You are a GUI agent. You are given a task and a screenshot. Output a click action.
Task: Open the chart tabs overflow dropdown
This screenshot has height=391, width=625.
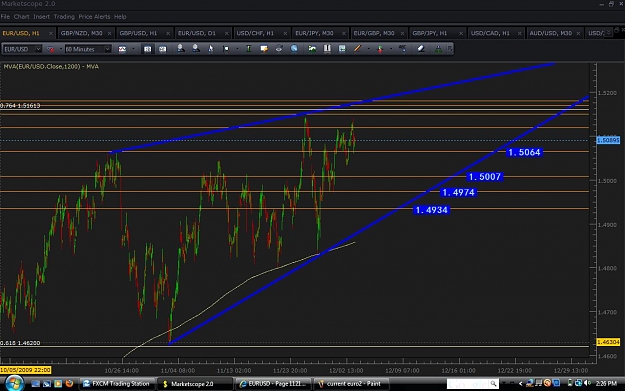point(608,32)
